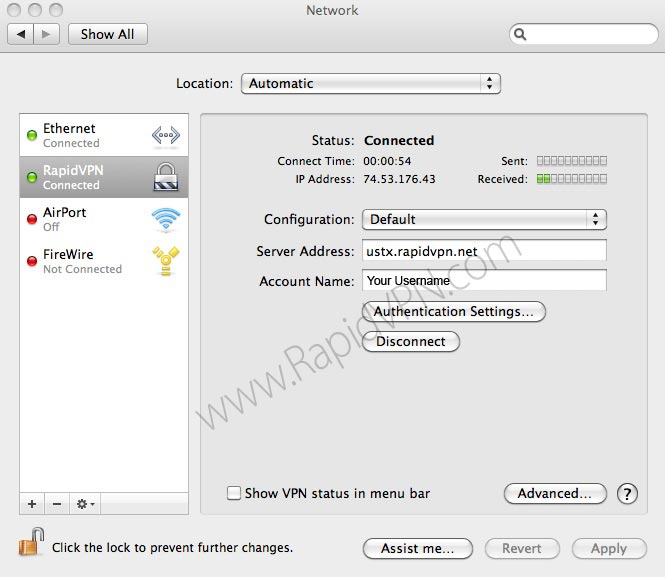Click the connect time 00:00:54
This screenshot has width=665, height=577.
click(387, 161)
